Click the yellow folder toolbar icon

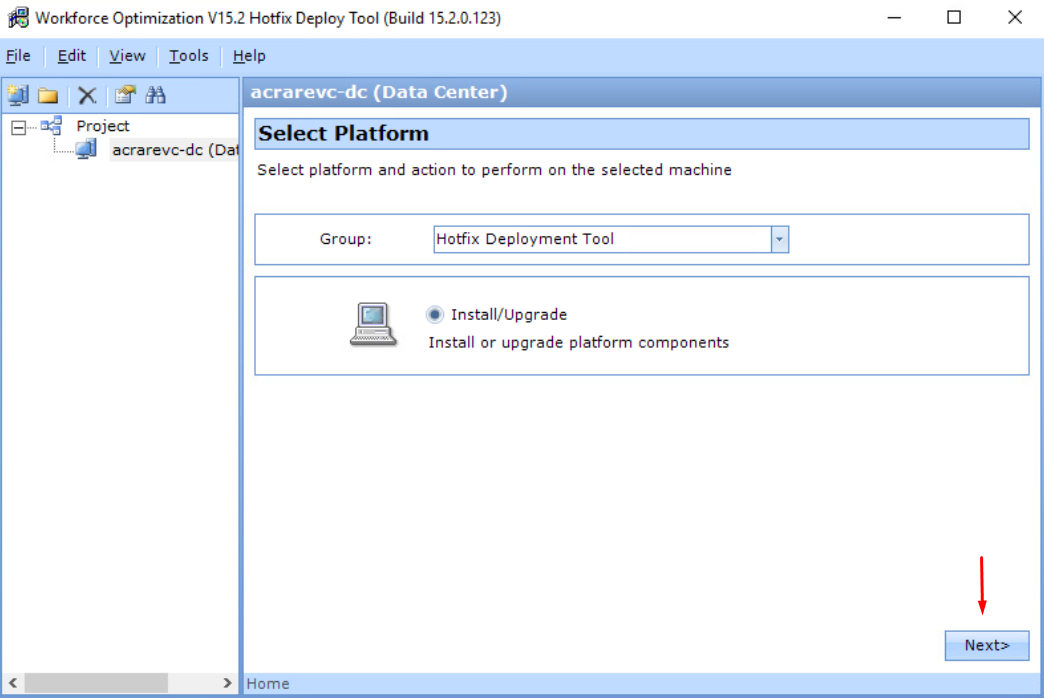47,95
